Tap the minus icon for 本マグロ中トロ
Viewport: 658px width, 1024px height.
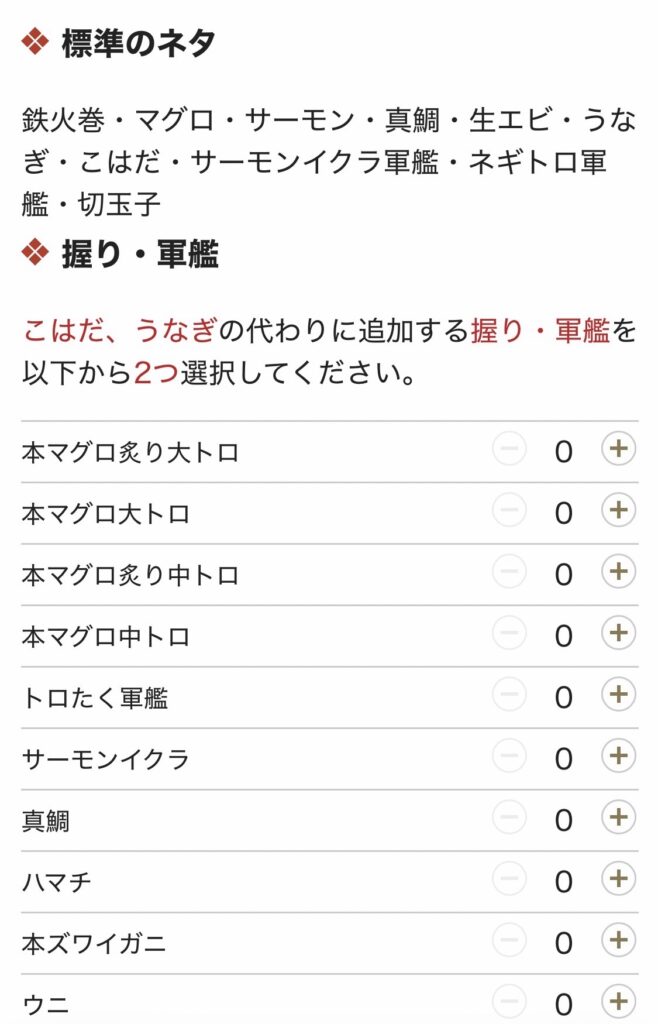[x=509, y=635]
